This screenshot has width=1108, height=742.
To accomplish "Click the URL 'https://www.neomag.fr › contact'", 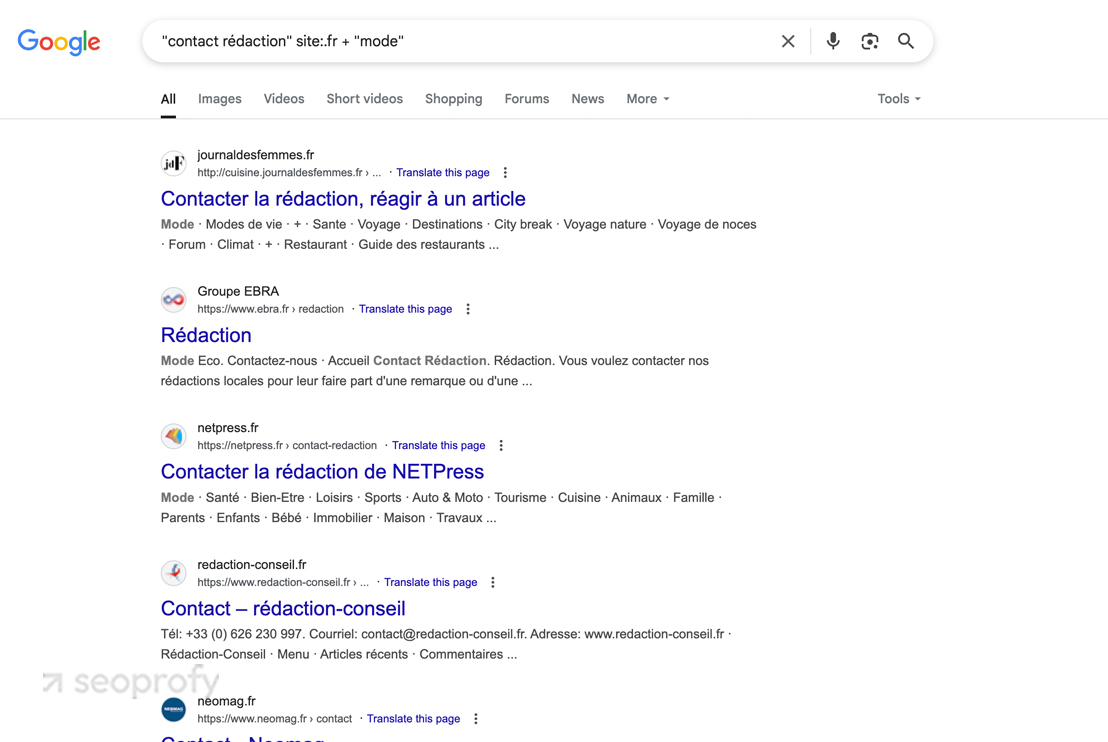I will (274, 719).
